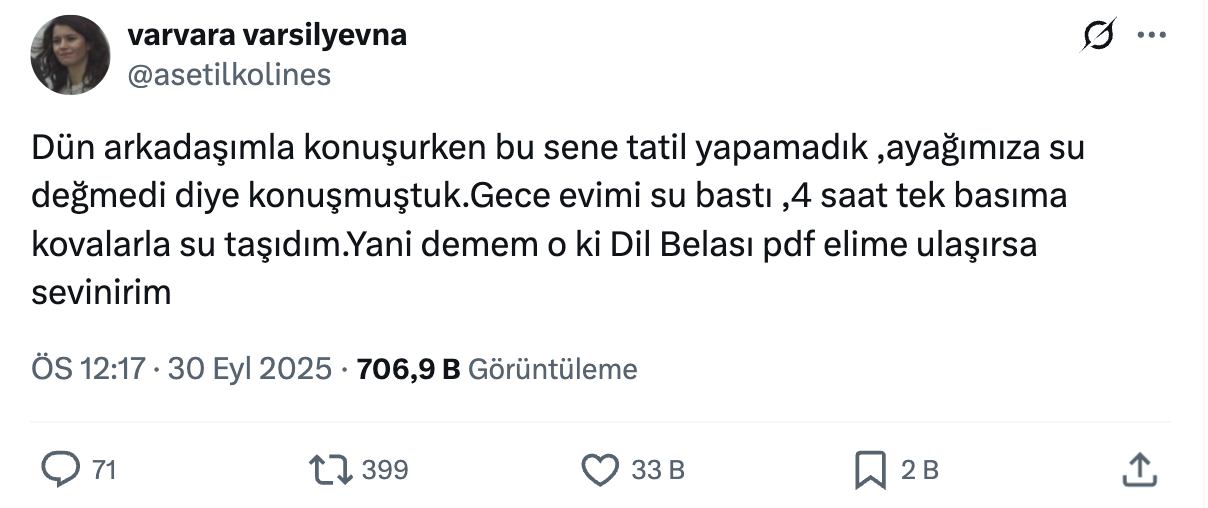The height and width of the screenshot is (508, 1208).
Task: Open varvara varsilyevna's profile picture
Action: pyautogui.click(x=70, y=56)
